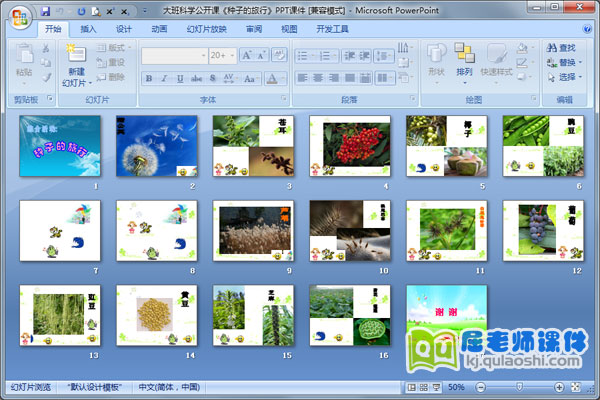Click the New Slide (新建幻灯片) icon
600x400 pixels.
[x=77, y=54]
